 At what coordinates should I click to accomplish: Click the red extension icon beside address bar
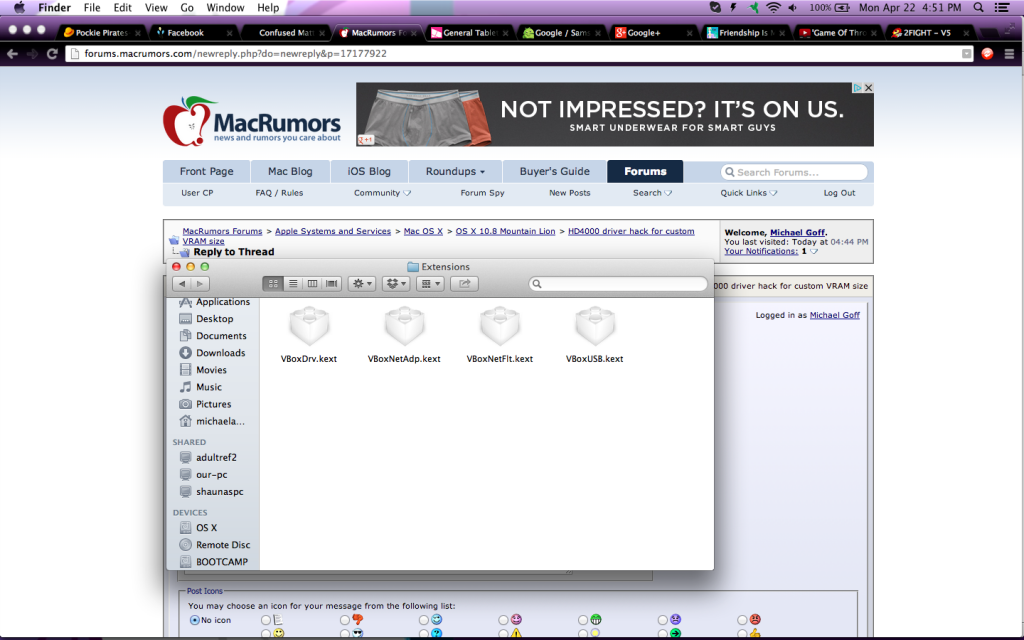pyautogui.click(x=987, y=54)
